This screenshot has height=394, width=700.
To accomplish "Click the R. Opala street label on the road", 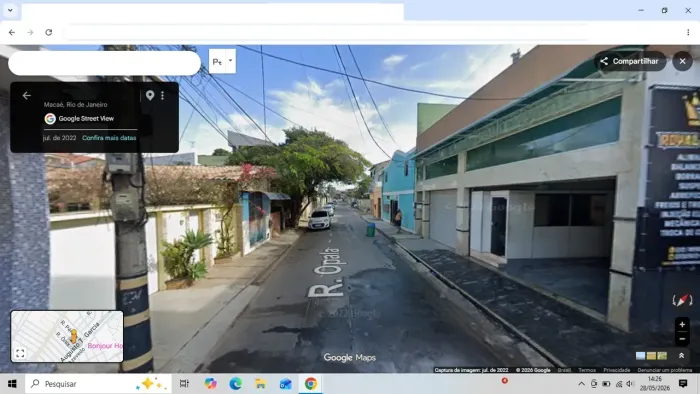I will (x=327, y=272).
